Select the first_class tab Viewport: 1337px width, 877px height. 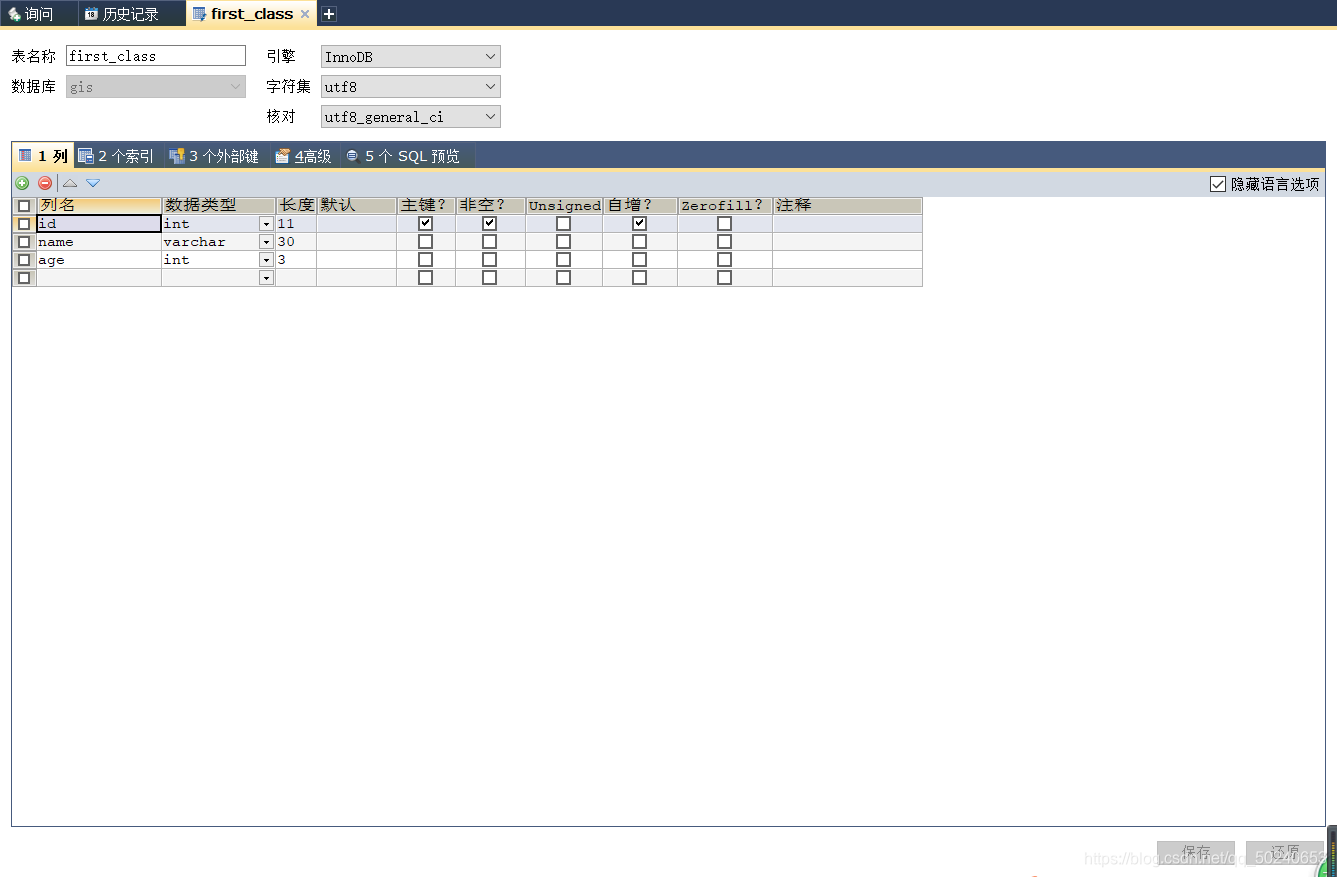(251, 14)
